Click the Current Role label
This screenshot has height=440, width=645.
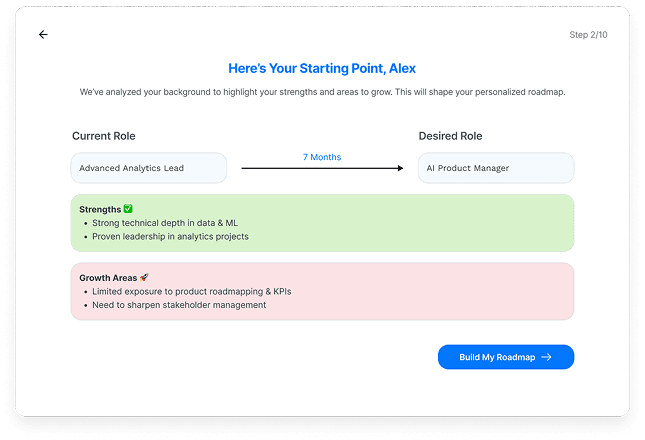(x=104, y=136)
